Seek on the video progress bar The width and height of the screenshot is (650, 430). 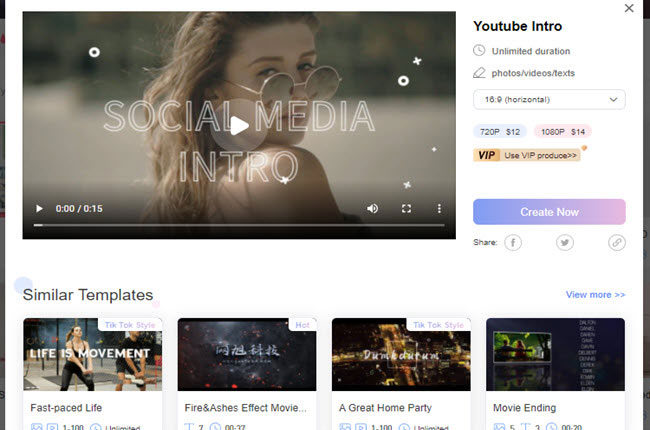239,225
